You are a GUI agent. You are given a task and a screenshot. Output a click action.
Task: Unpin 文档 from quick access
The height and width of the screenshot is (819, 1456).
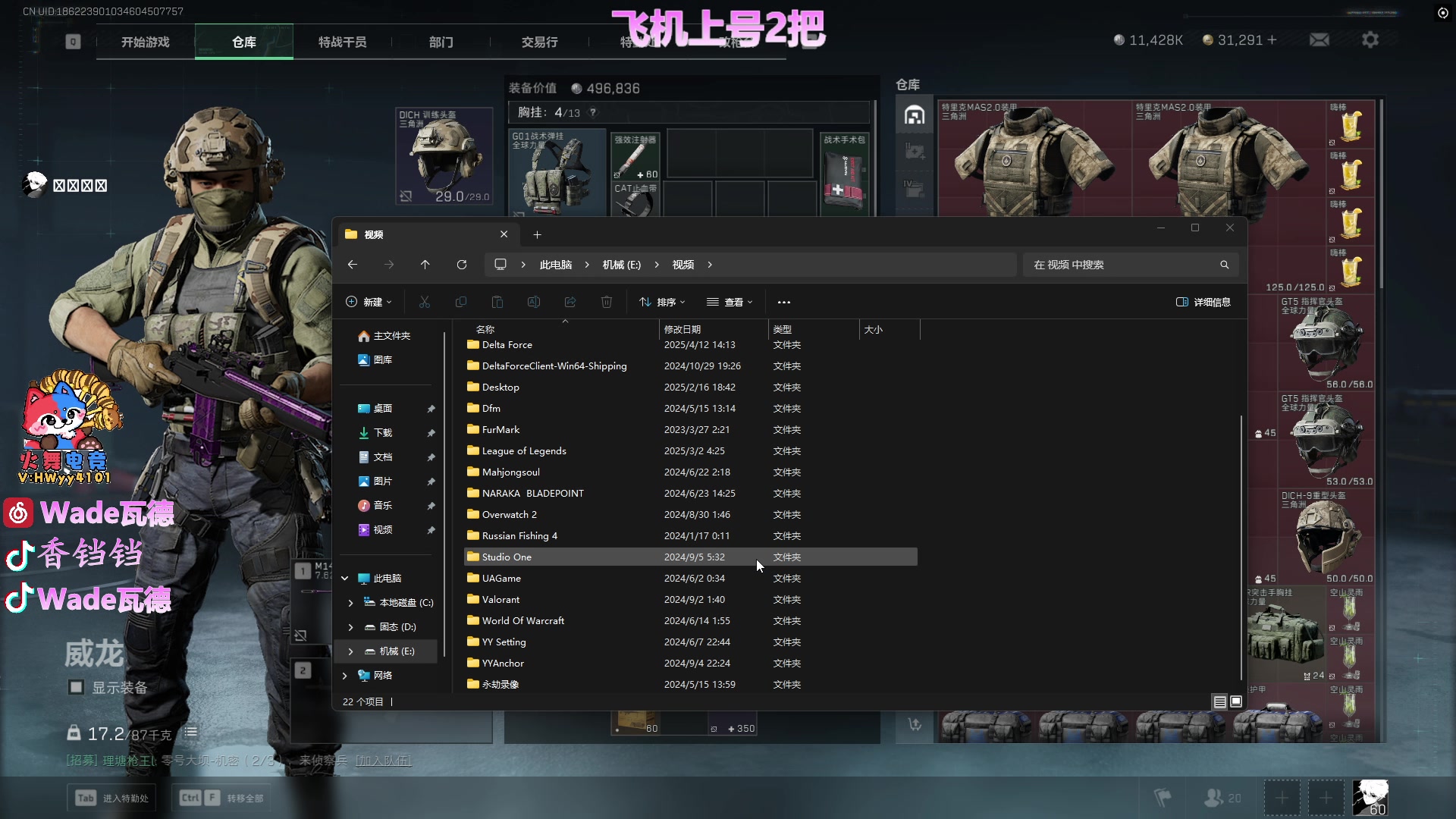point(431,457)
